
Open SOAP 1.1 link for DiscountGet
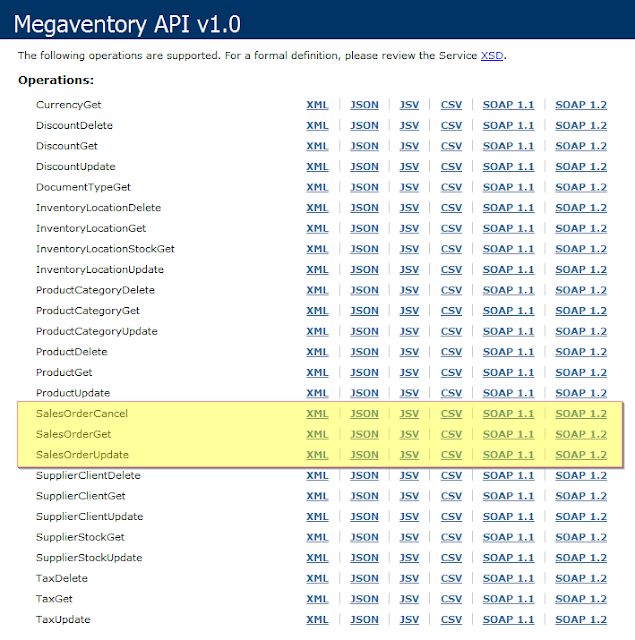click(508, 146)
